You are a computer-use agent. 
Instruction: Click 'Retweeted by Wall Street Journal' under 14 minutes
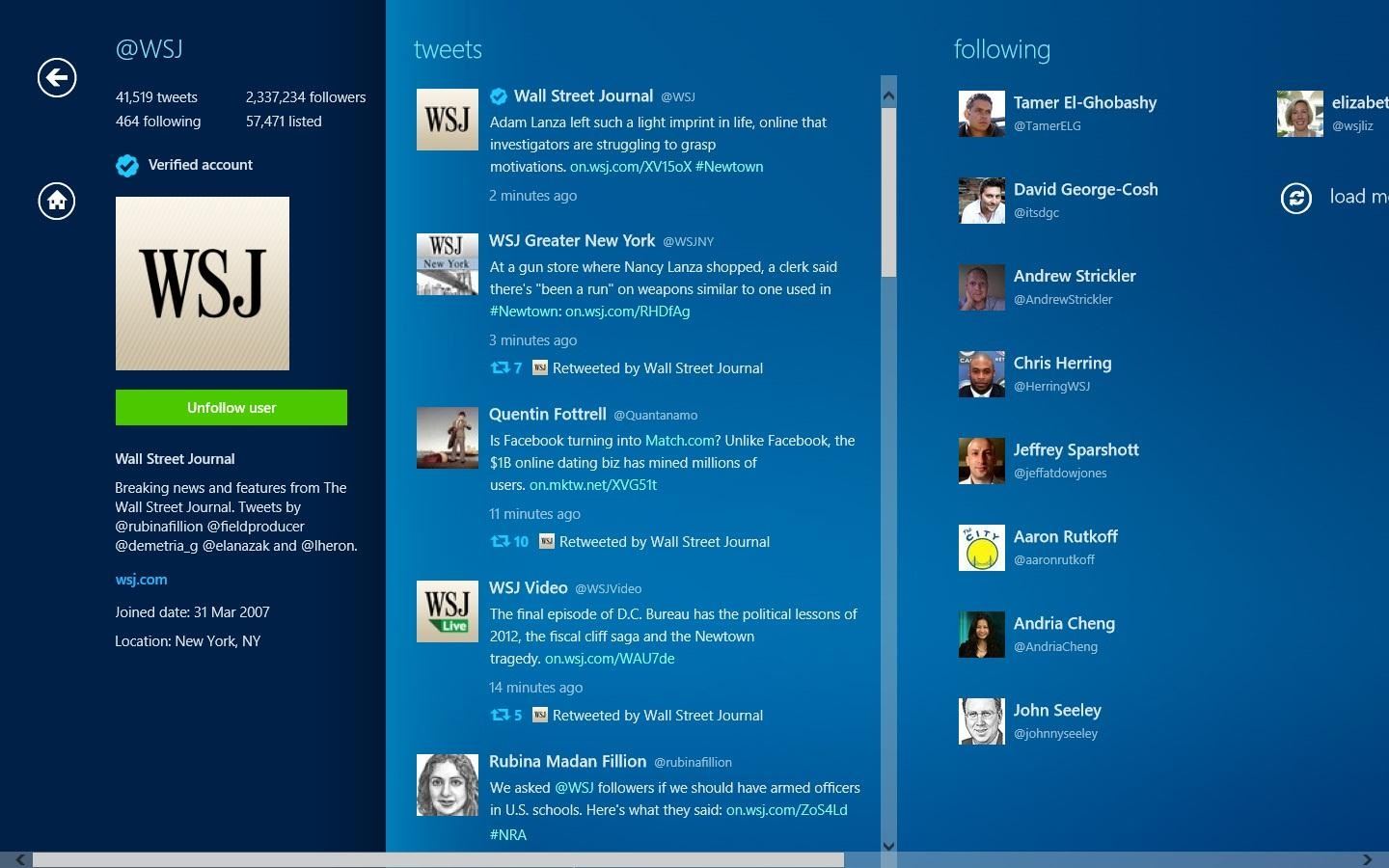(x=658, y=716)
